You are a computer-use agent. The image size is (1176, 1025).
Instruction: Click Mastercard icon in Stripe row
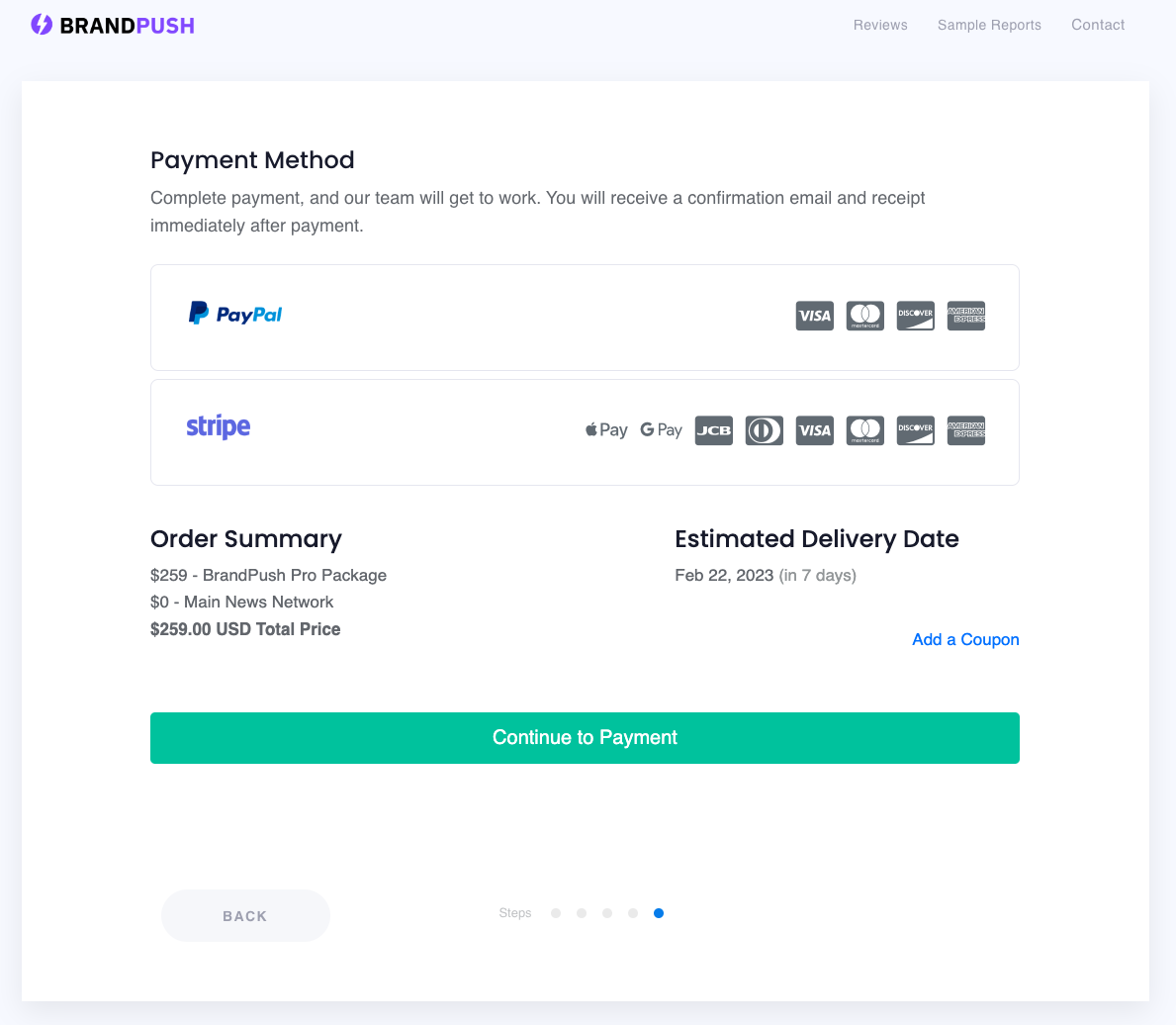point(864,430)
